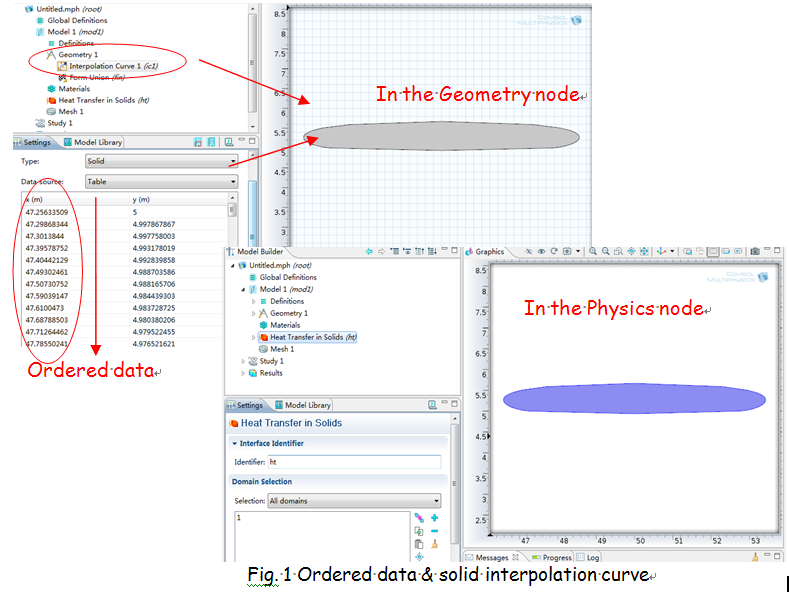Screen dimensions: 789x592
Task: Expand the Results tree node arrow
Action: click(x=242, y=373)
